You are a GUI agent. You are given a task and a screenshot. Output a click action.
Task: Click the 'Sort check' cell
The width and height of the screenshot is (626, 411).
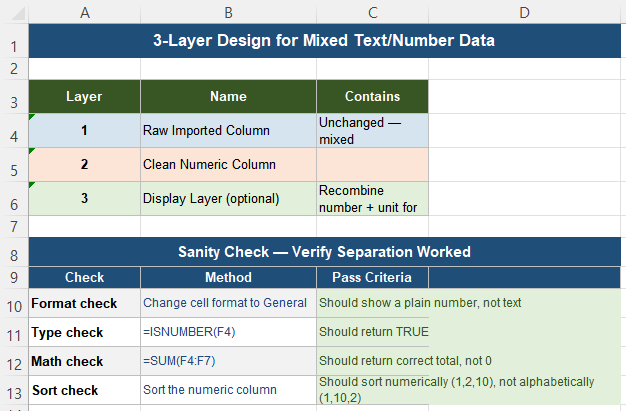pos(85,390)
